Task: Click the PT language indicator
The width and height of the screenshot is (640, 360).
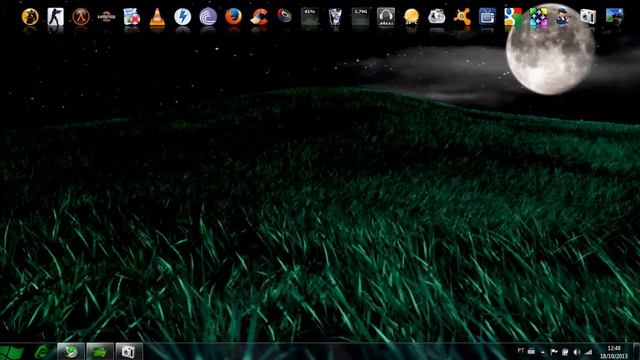Action: (x=520, y=351)
